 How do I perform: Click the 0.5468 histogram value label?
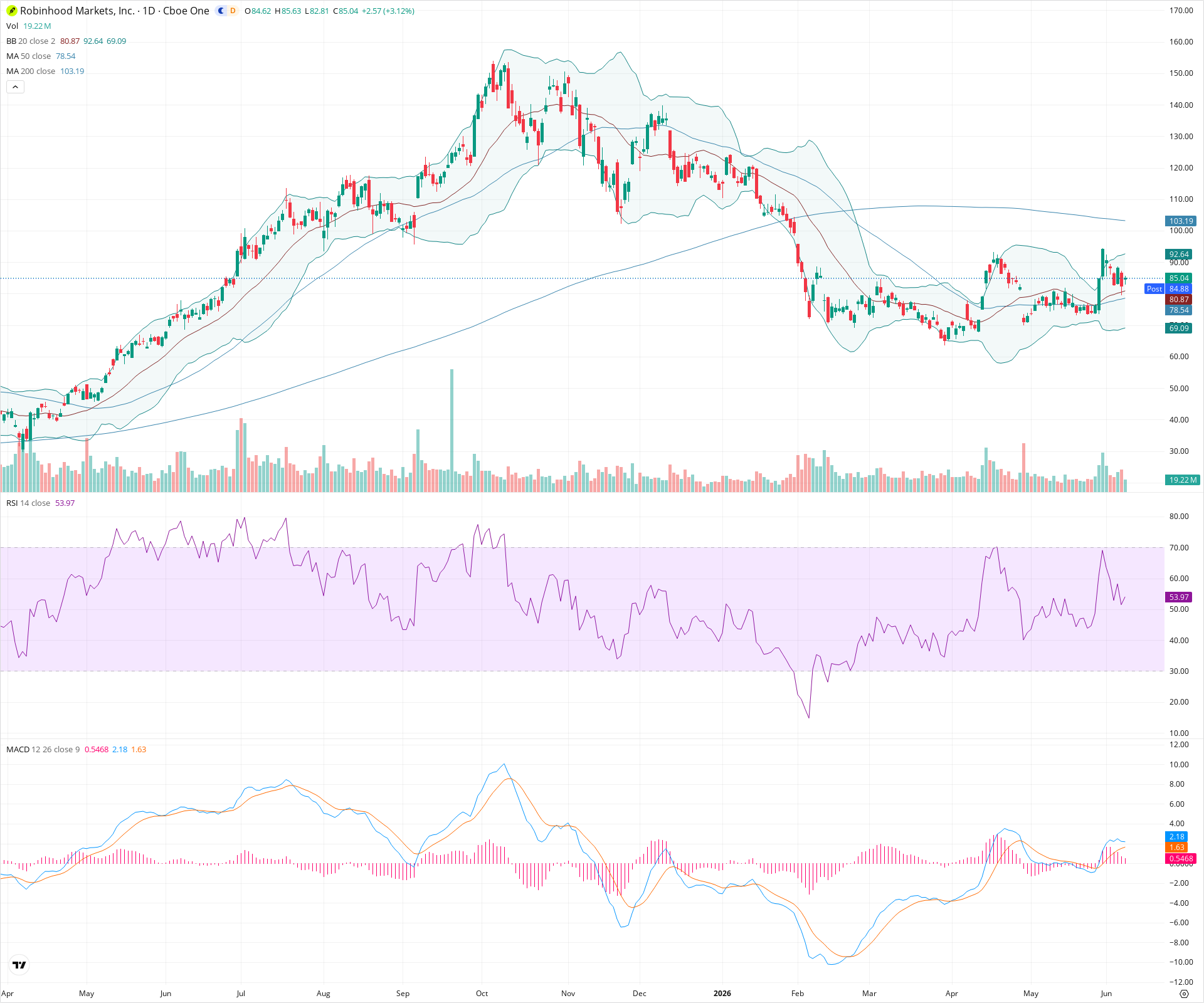coord(1181,858)
